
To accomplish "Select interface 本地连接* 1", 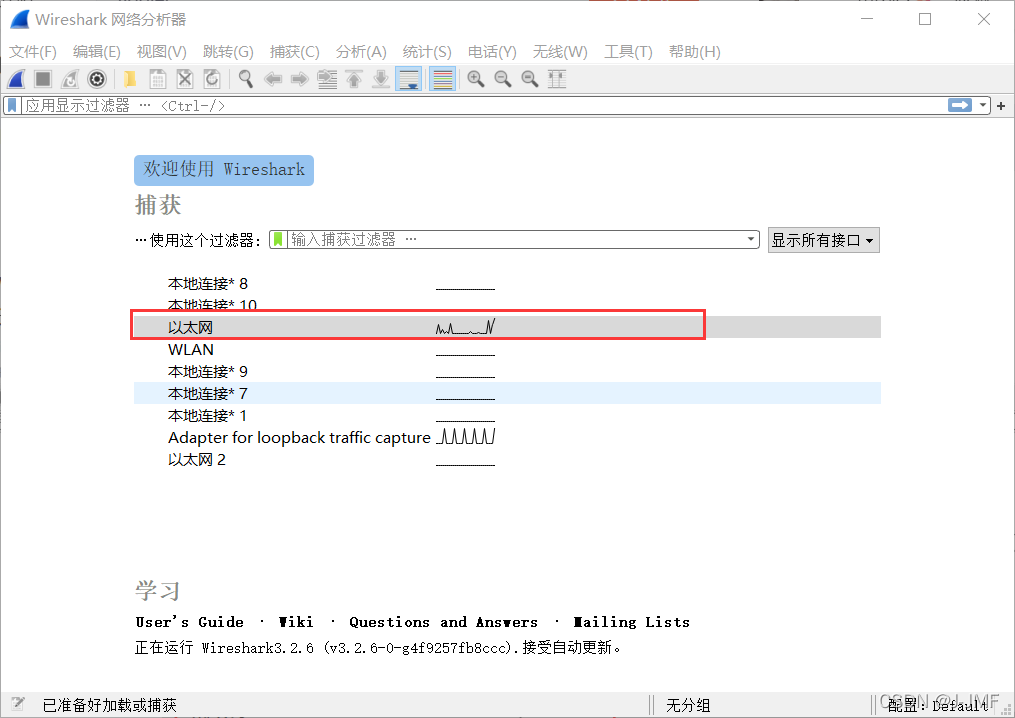I will click(508, 416).
